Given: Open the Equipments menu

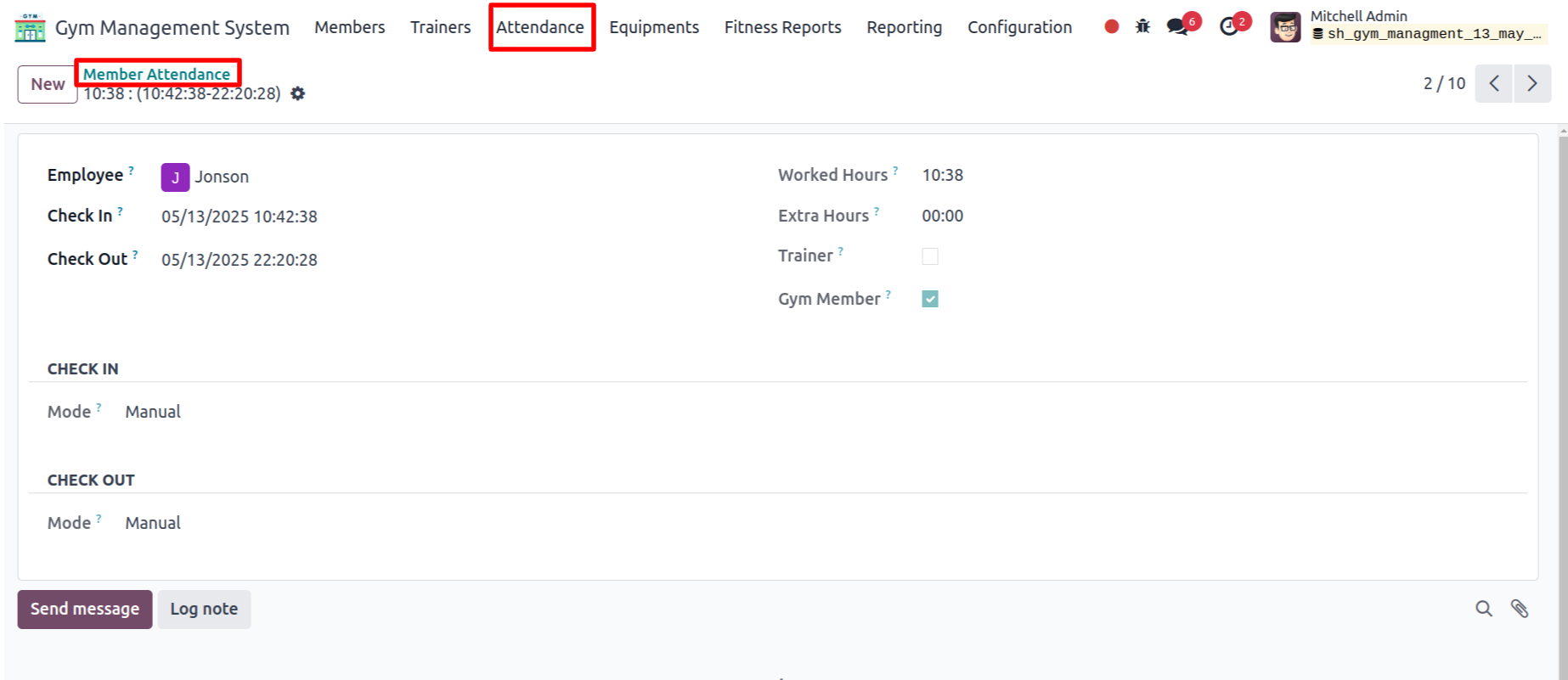Looking at the screenshot, I should (654, 27).
